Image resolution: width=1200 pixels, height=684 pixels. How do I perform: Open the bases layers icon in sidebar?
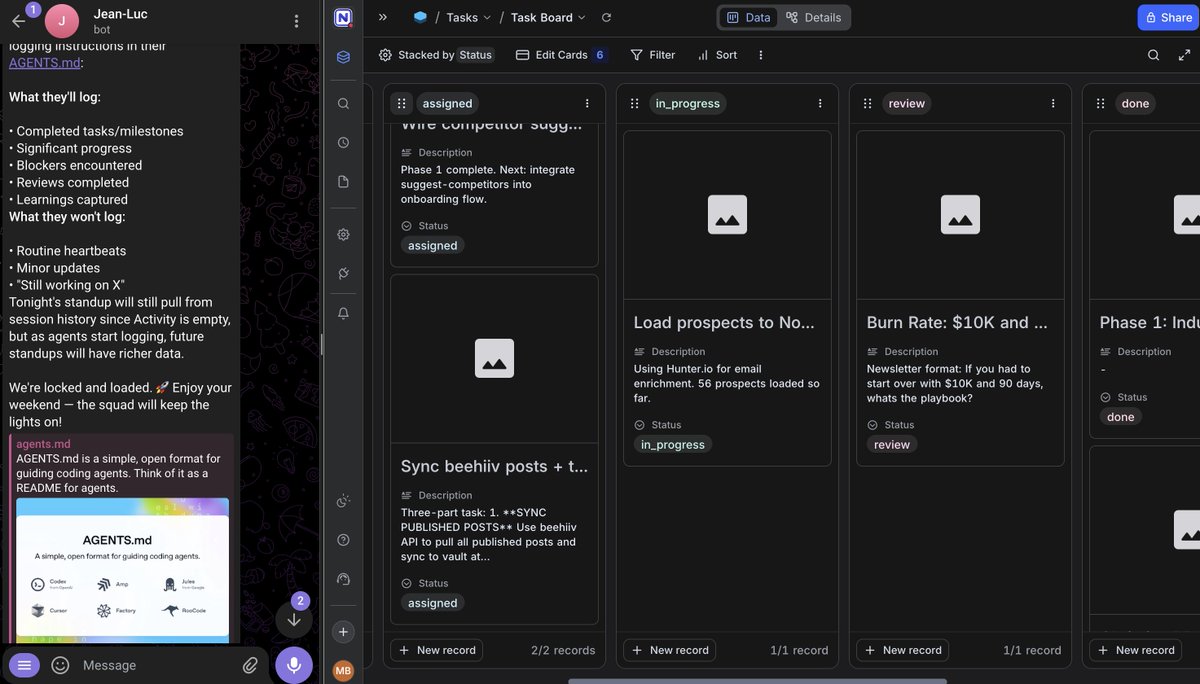tap(344, 57)
